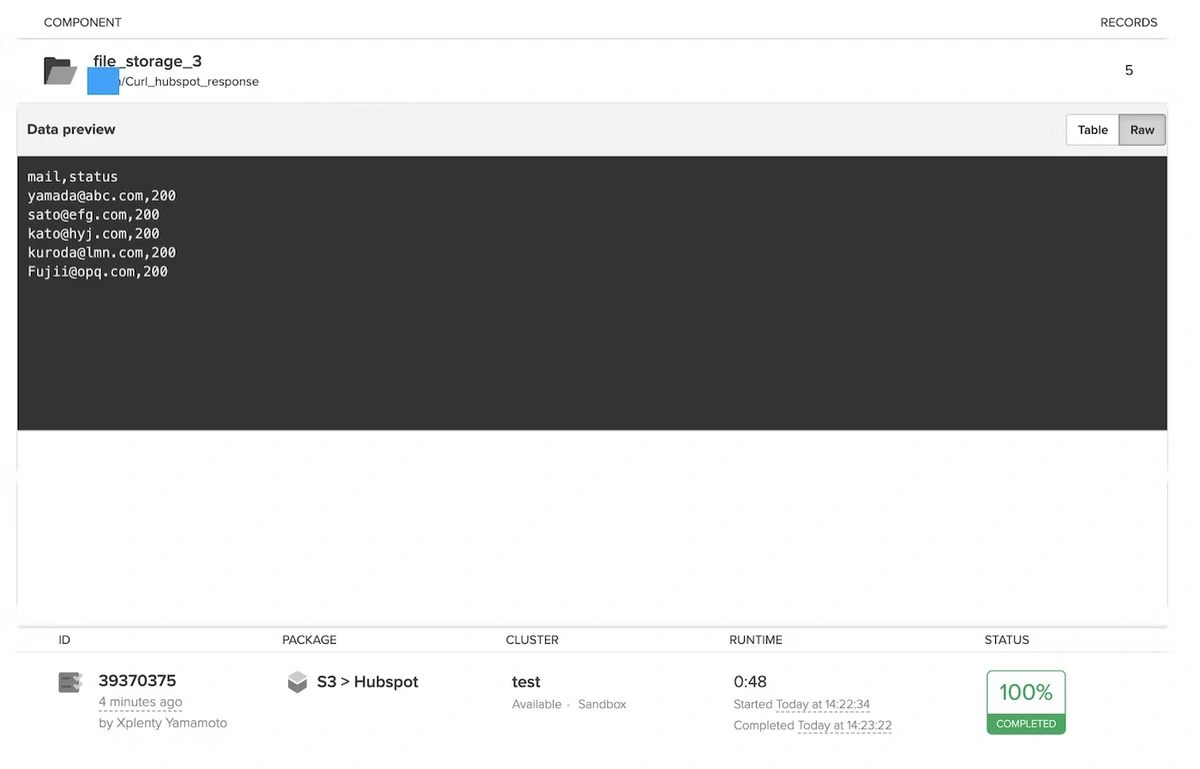Click the Fujii@opq.com,200 row

[97, 272]
